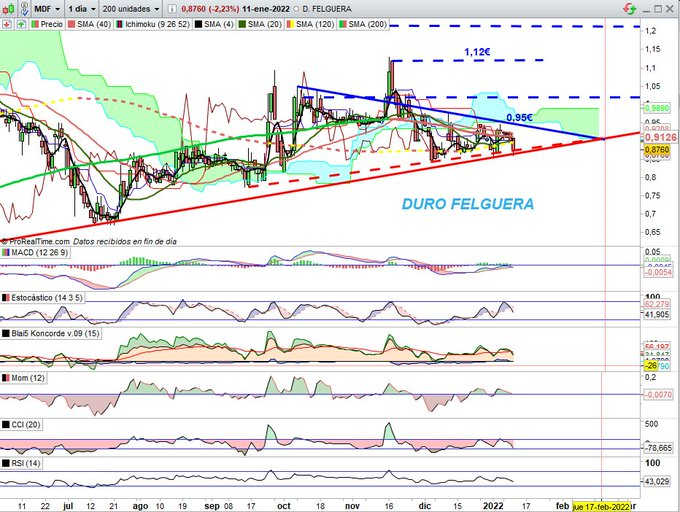The width and height of the screenshot is (680, 512).
Task: Click the green up-arrow icon in the indicator bar
Action: pos(20,24)
